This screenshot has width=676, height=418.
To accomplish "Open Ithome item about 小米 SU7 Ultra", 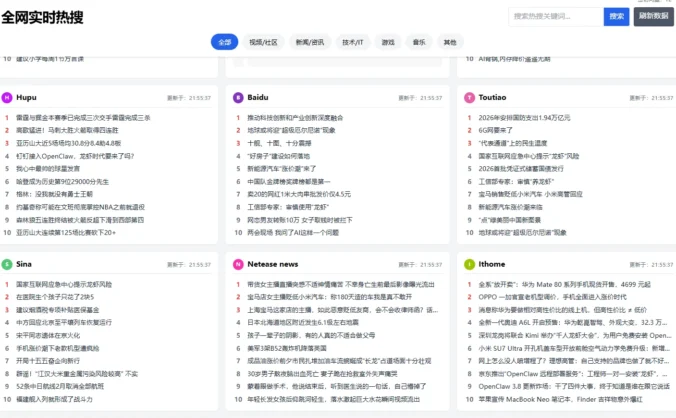I will (574, 348).
